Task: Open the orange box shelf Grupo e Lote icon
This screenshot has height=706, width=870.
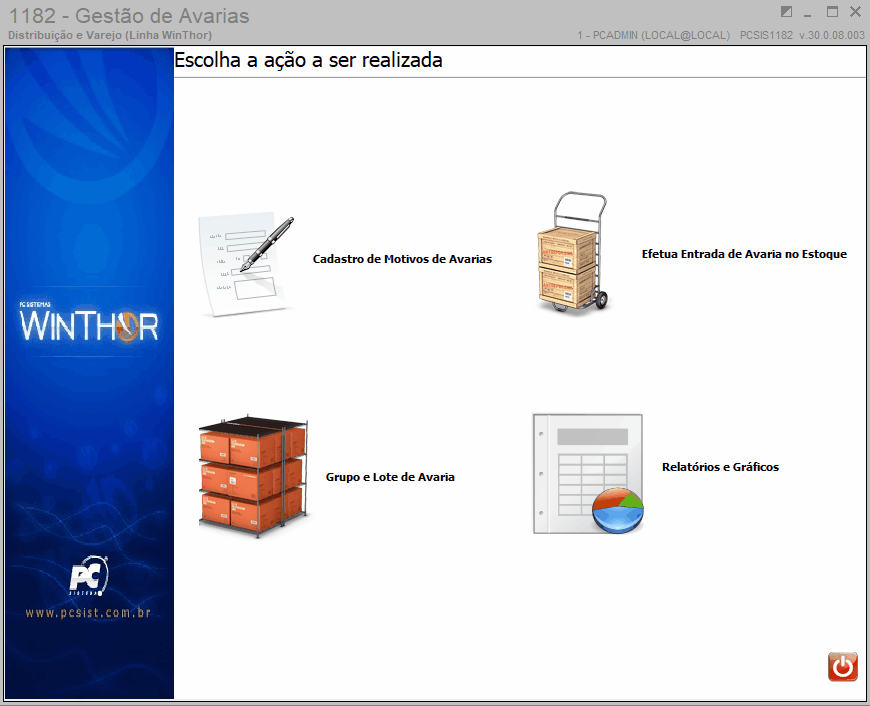Action: [254, 476]
